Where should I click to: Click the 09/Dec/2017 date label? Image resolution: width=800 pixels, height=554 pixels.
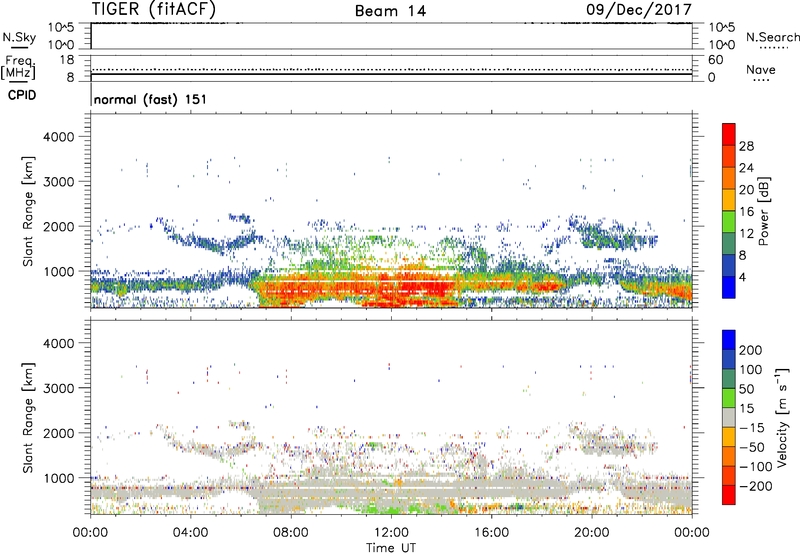coord(639,10)
